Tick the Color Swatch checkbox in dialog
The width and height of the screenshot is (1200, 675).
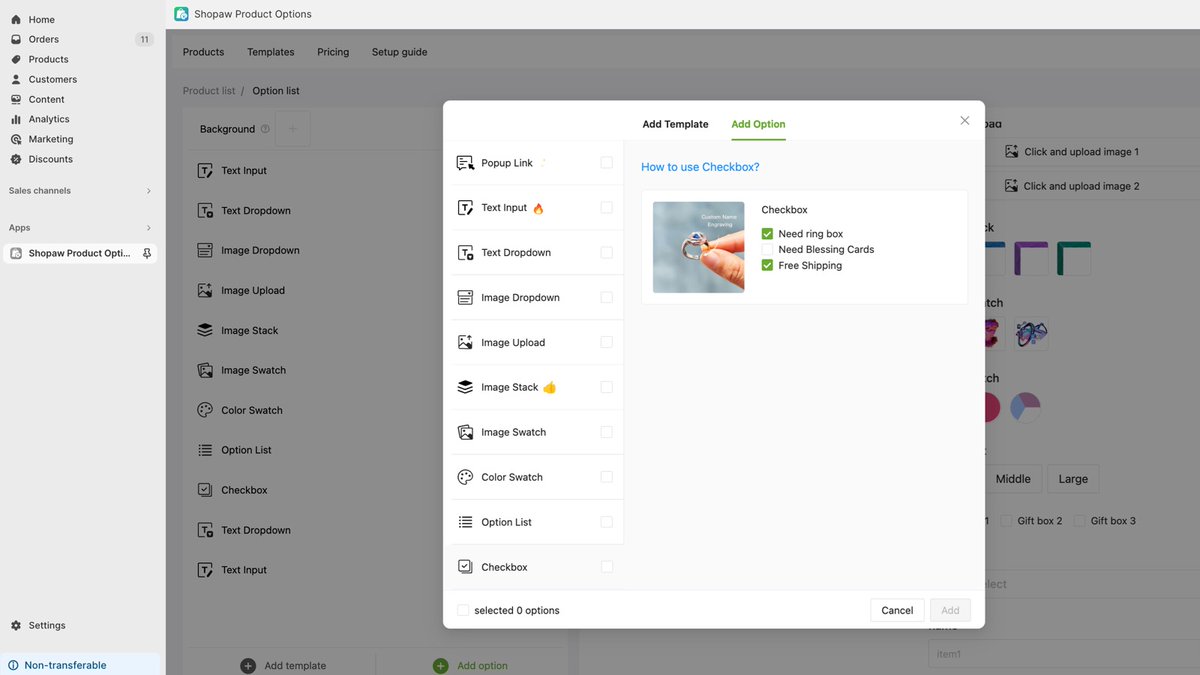coord(607,477)
